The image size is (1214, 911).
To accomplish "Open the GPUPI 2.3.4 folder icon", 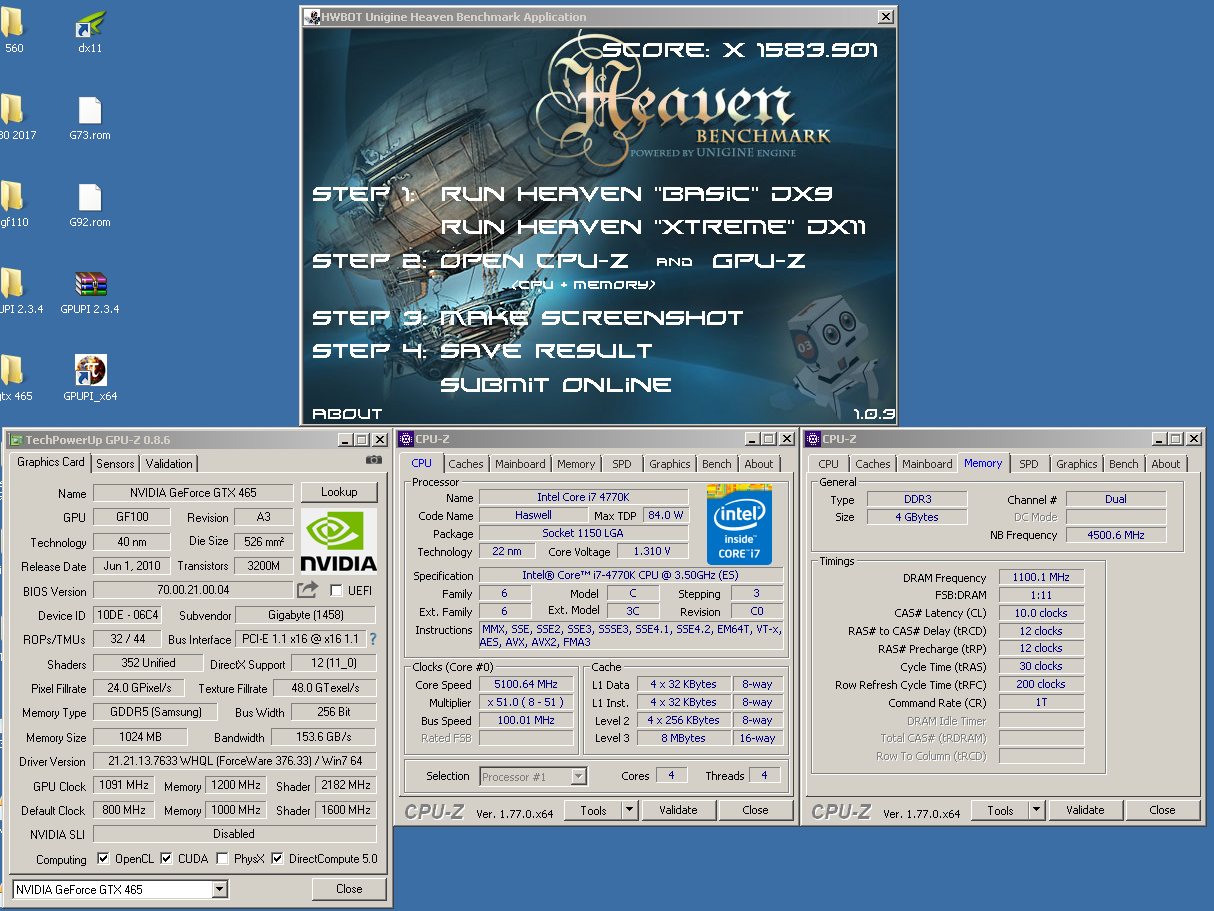I will tap(12, 285).
